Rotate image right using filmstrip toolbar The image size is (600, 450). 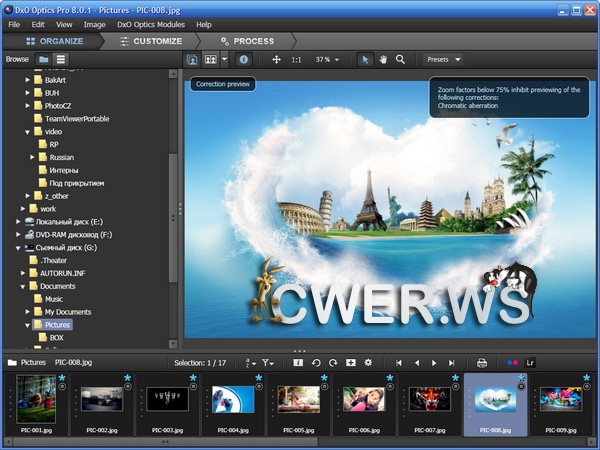pos(333,362)
